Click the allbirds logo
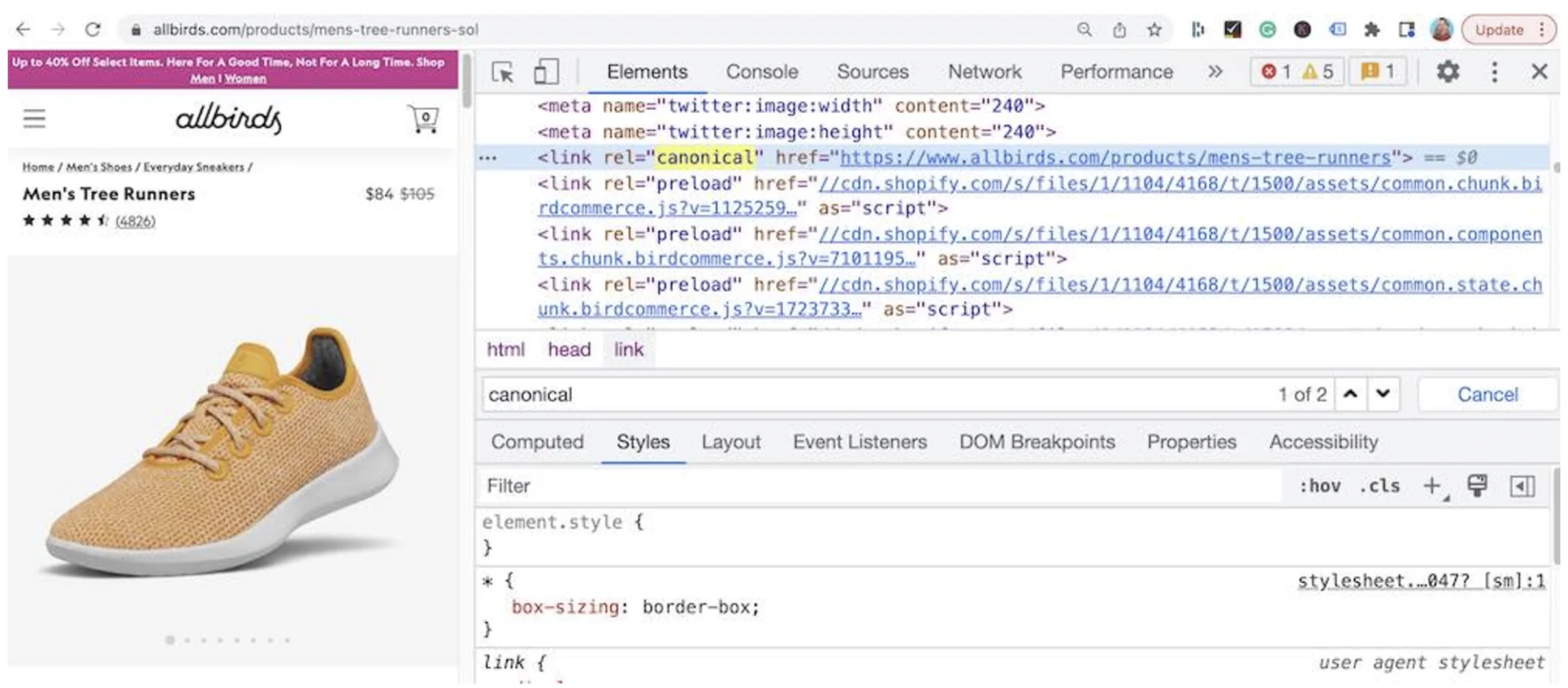 [229, 118]
